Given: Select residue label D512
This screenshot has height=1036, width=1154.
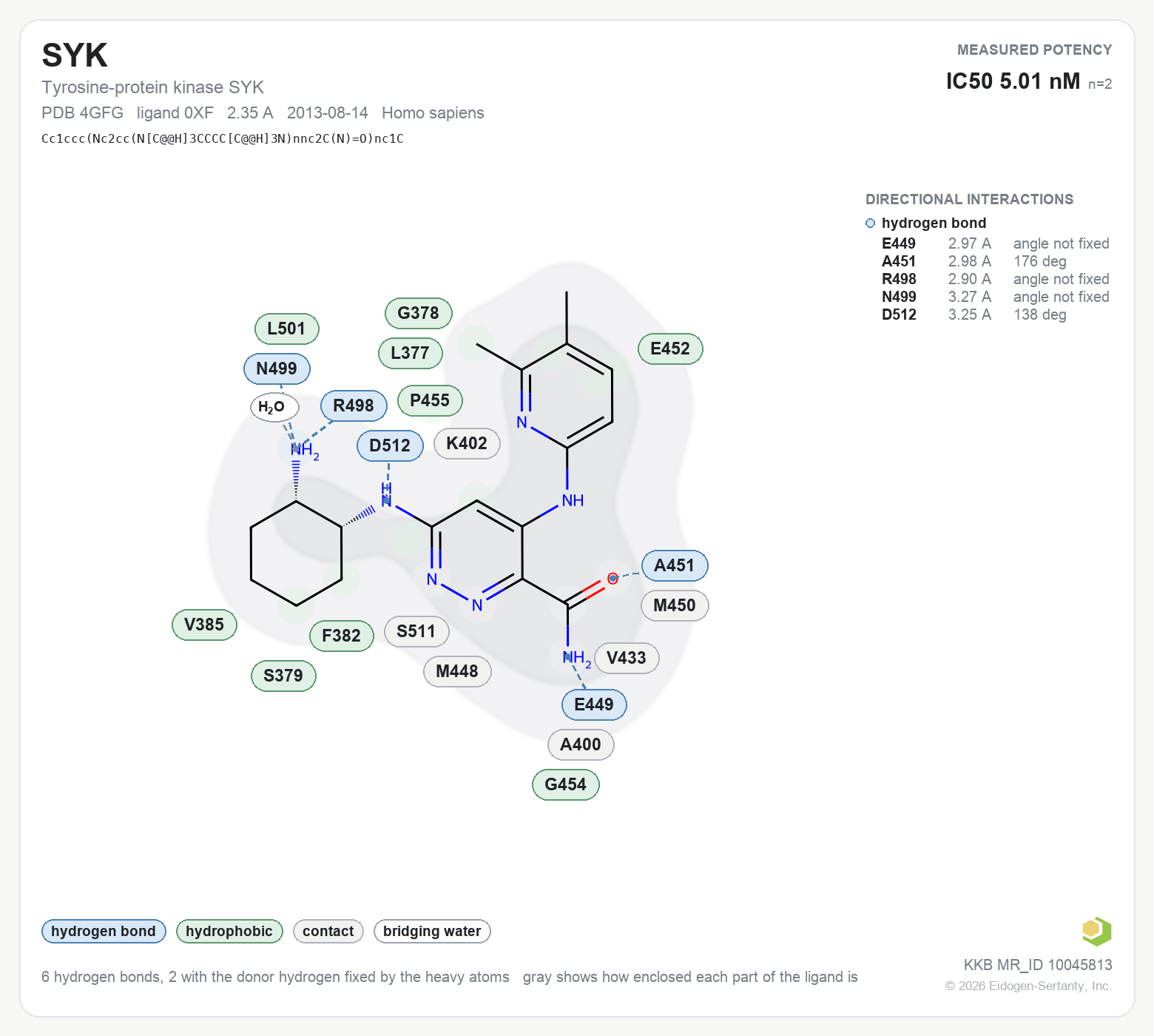Looking at the screenshot, I should 390,445.
